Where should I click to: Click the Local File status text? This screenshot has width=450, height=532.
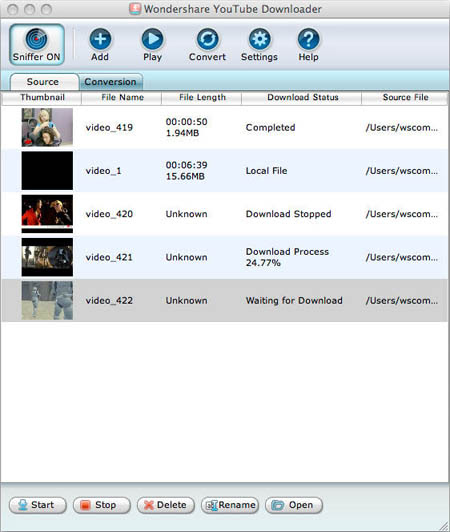[x=266, y=171]
